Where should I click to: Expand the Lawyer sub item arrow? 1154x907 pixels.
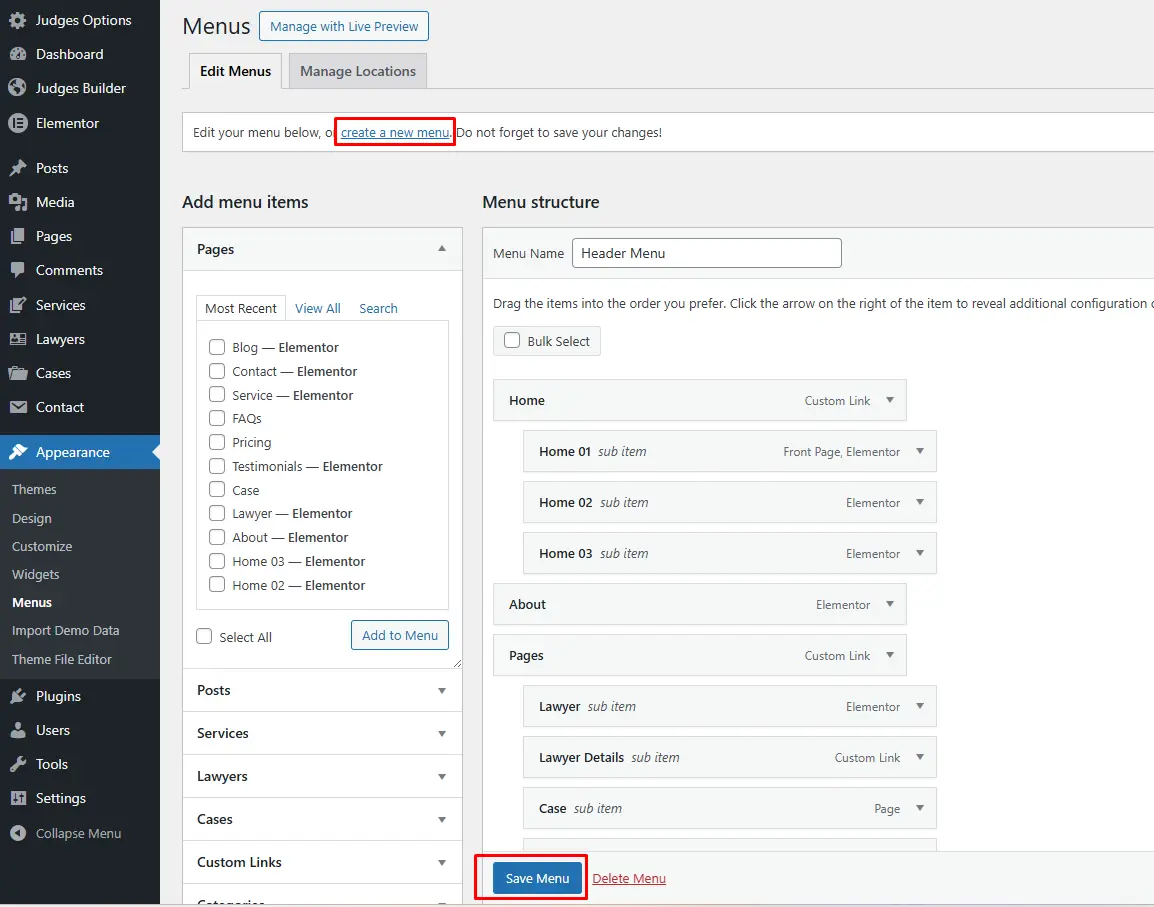pyautogui.click(x=920, y=706)
